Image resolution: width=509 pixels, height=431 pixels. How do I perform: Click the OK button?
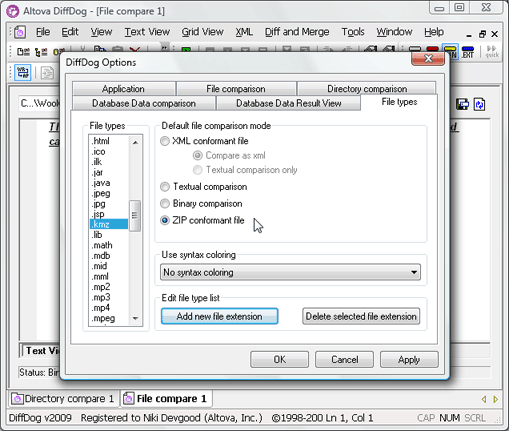[279, 360]
